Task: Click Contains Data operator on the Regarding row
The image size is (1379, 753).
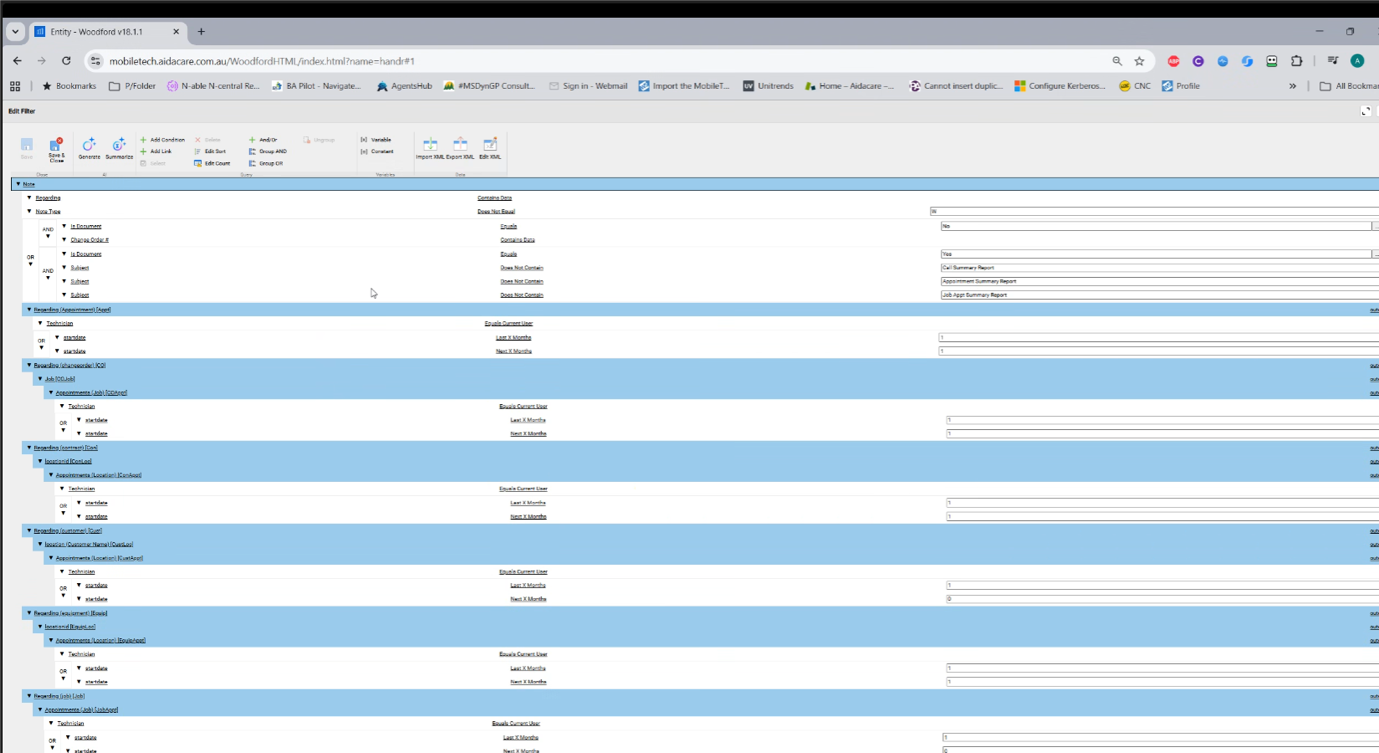Action: [x=495, y=198]
